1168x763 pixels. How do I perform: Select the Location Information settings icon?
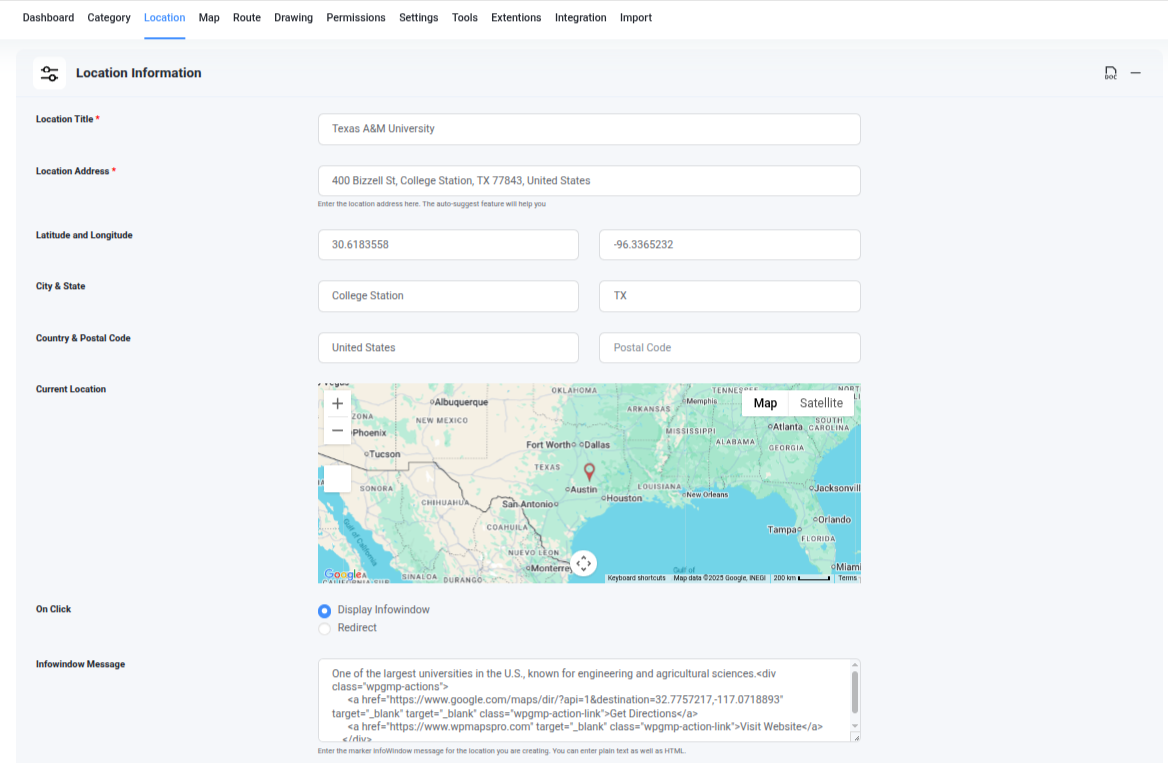coord(49,73)
